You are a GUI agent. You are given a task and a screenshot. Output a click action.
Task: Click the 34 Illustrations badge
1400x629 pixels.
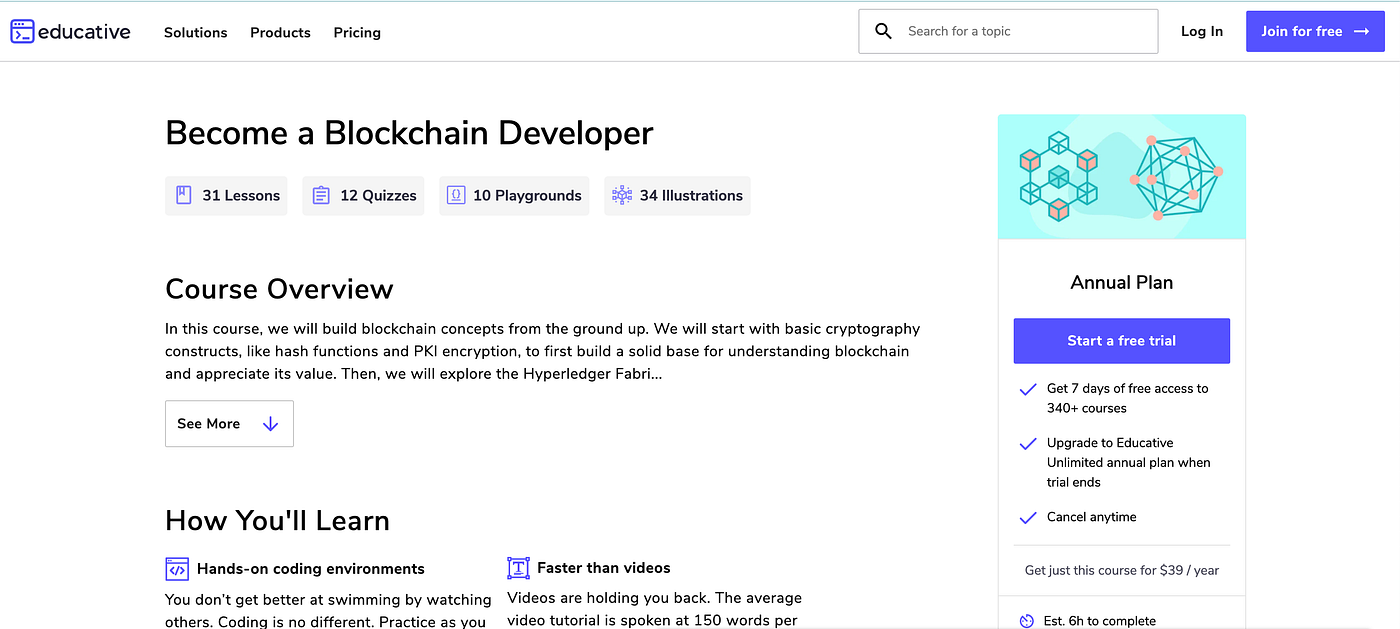coord(677,196)
